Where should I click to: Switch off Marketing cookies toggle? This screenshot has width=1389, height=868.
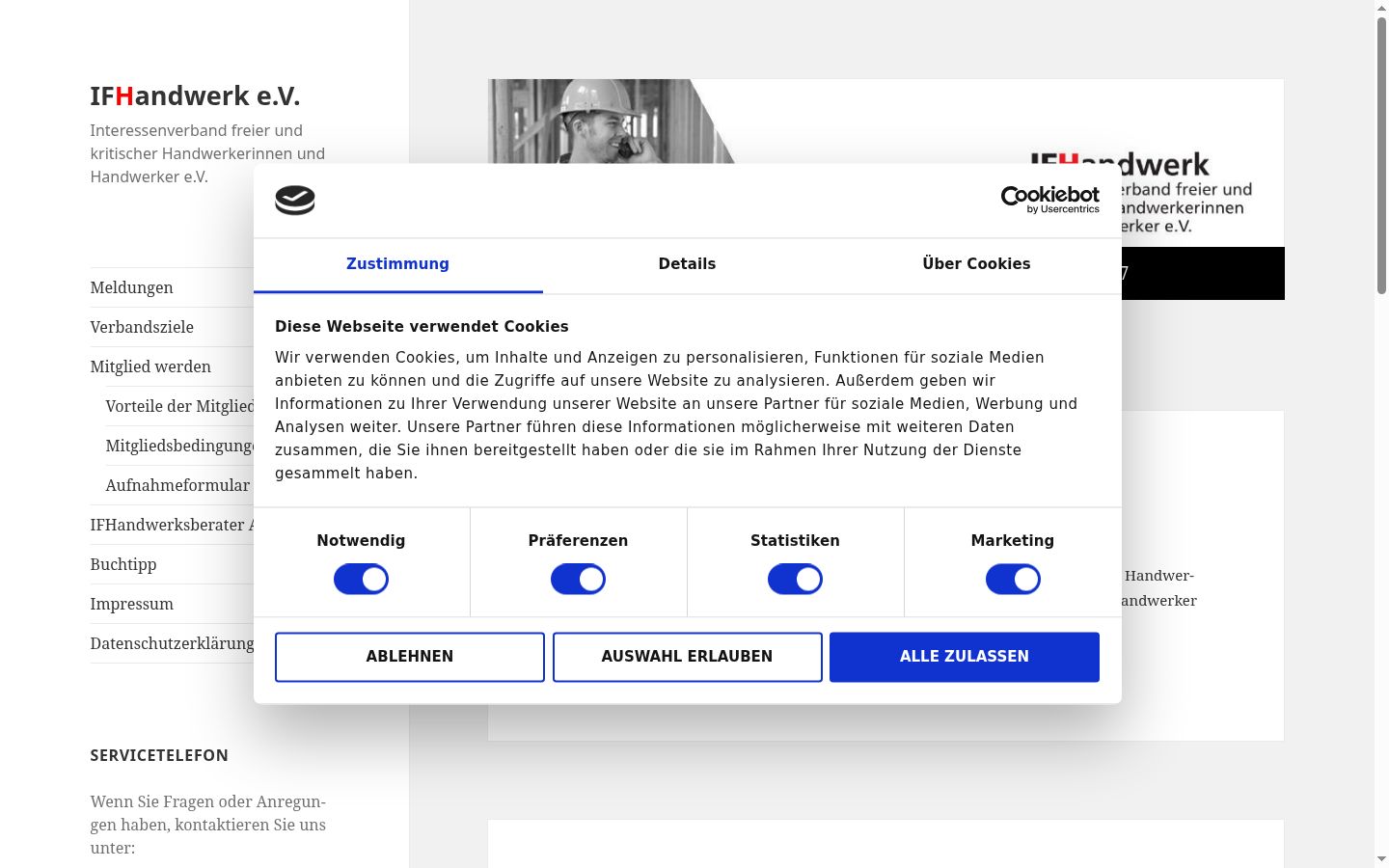[x=1013, y=580]
